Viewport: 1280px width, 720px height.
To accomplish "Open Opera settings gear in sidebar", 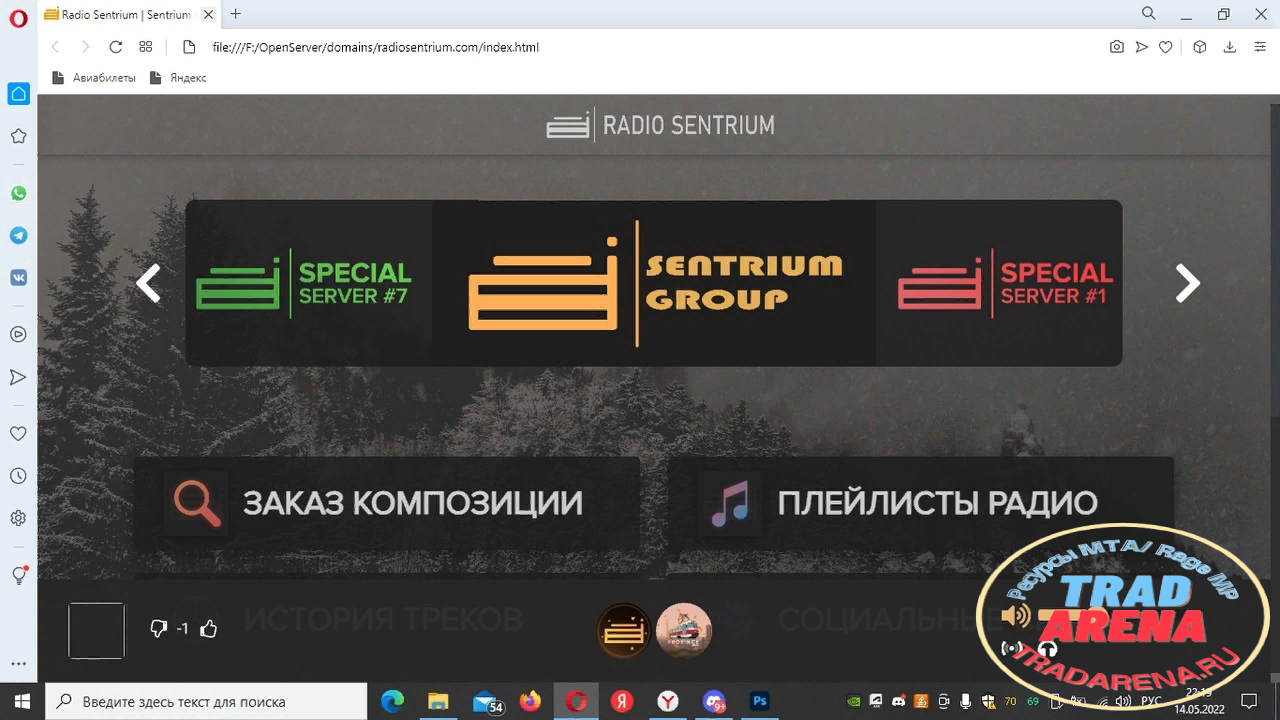I will (x=18, y=518).
